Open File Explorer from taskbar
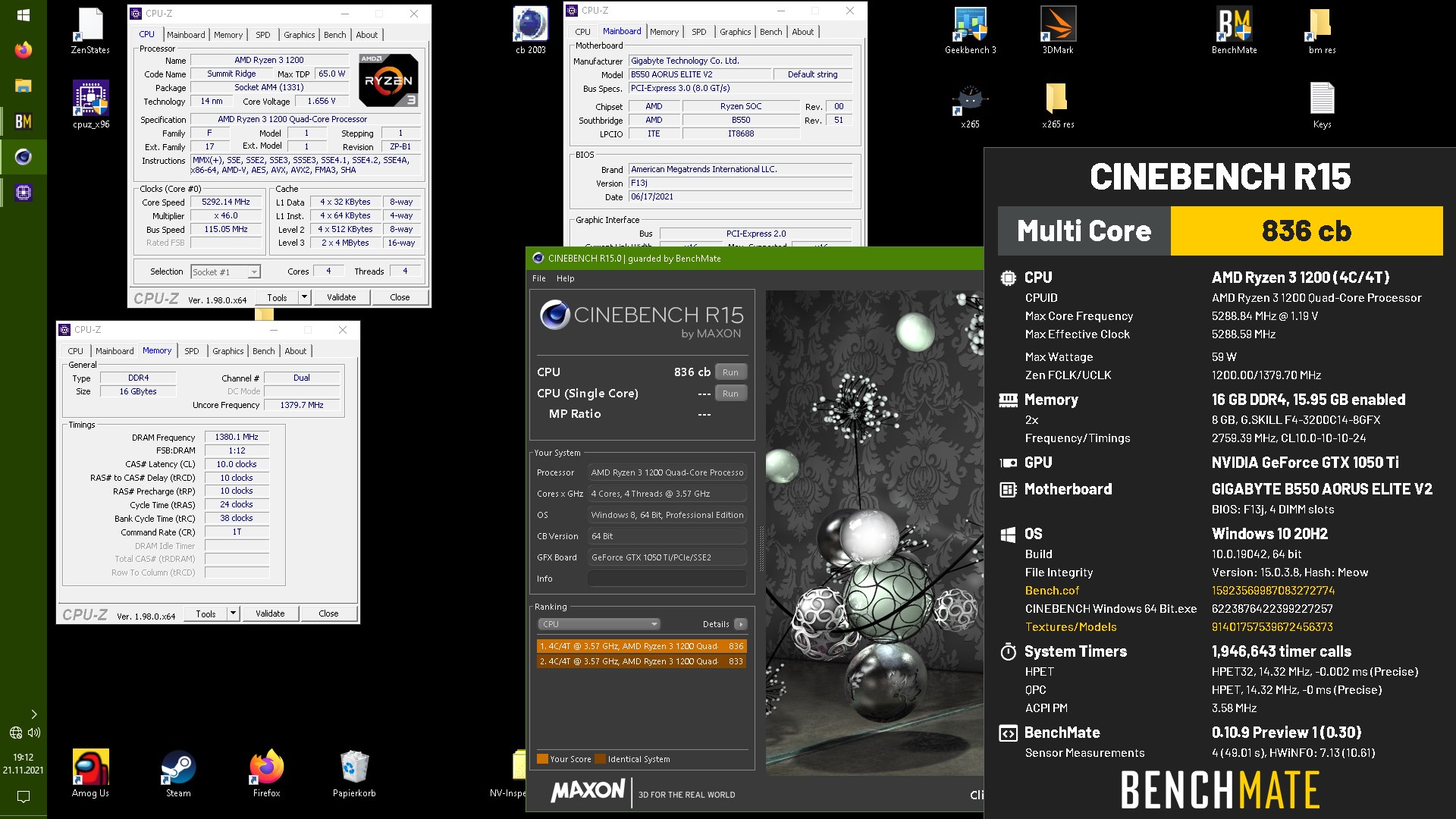The height and width of the screenshot is (819, 1456). [x=24, y=86]
